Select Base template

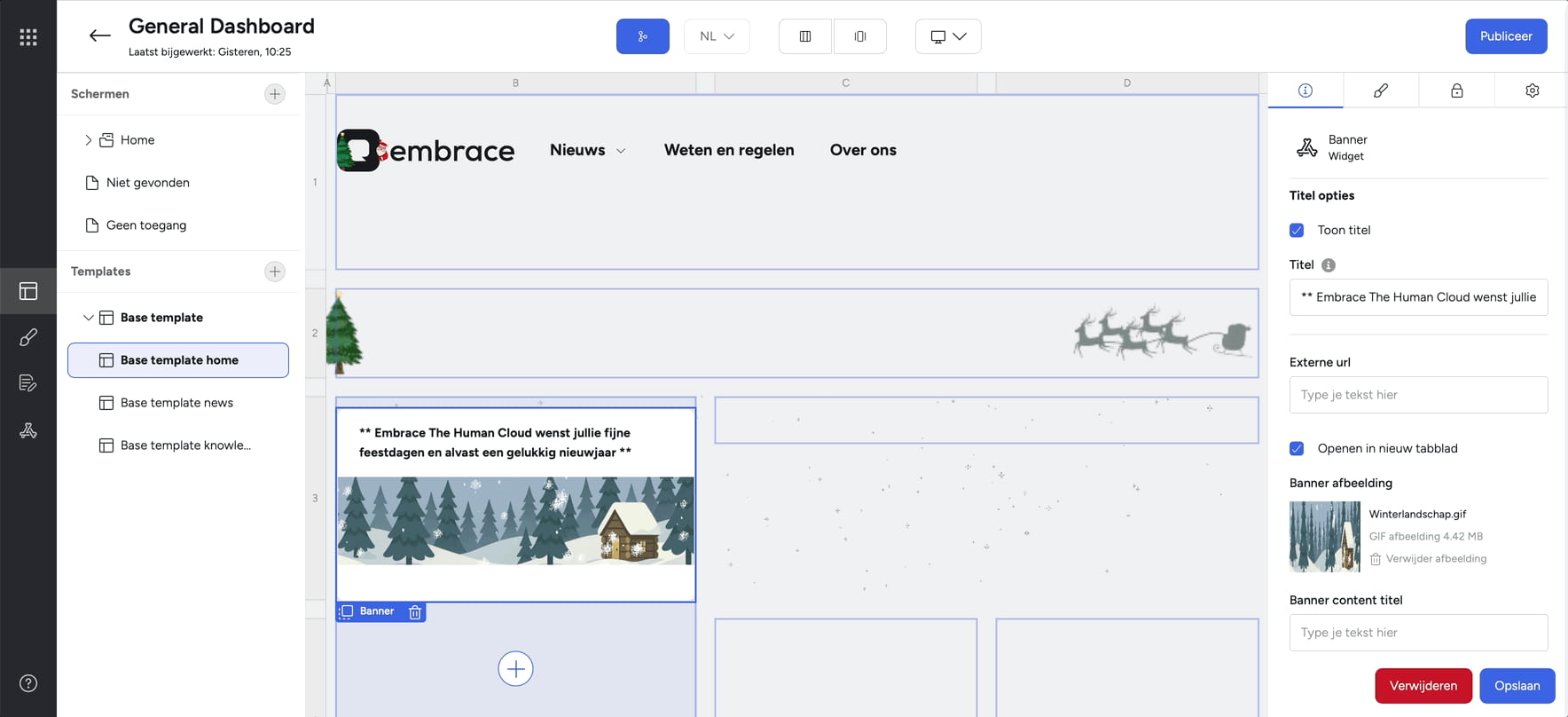click(x=161, y=318)
